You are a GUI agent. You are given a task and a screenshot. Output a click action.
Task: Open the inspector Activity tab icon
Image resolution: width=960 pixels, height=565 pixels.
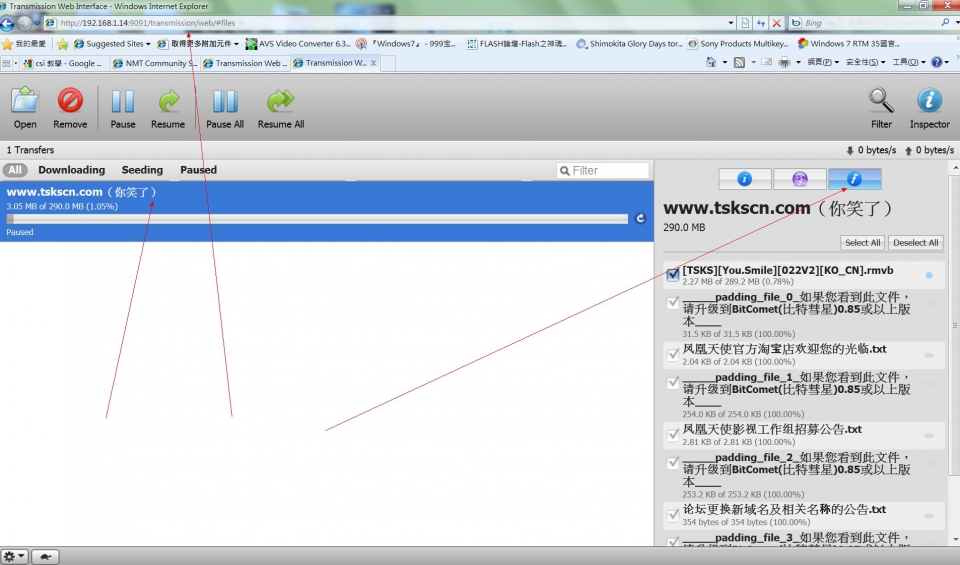(800, 179)
